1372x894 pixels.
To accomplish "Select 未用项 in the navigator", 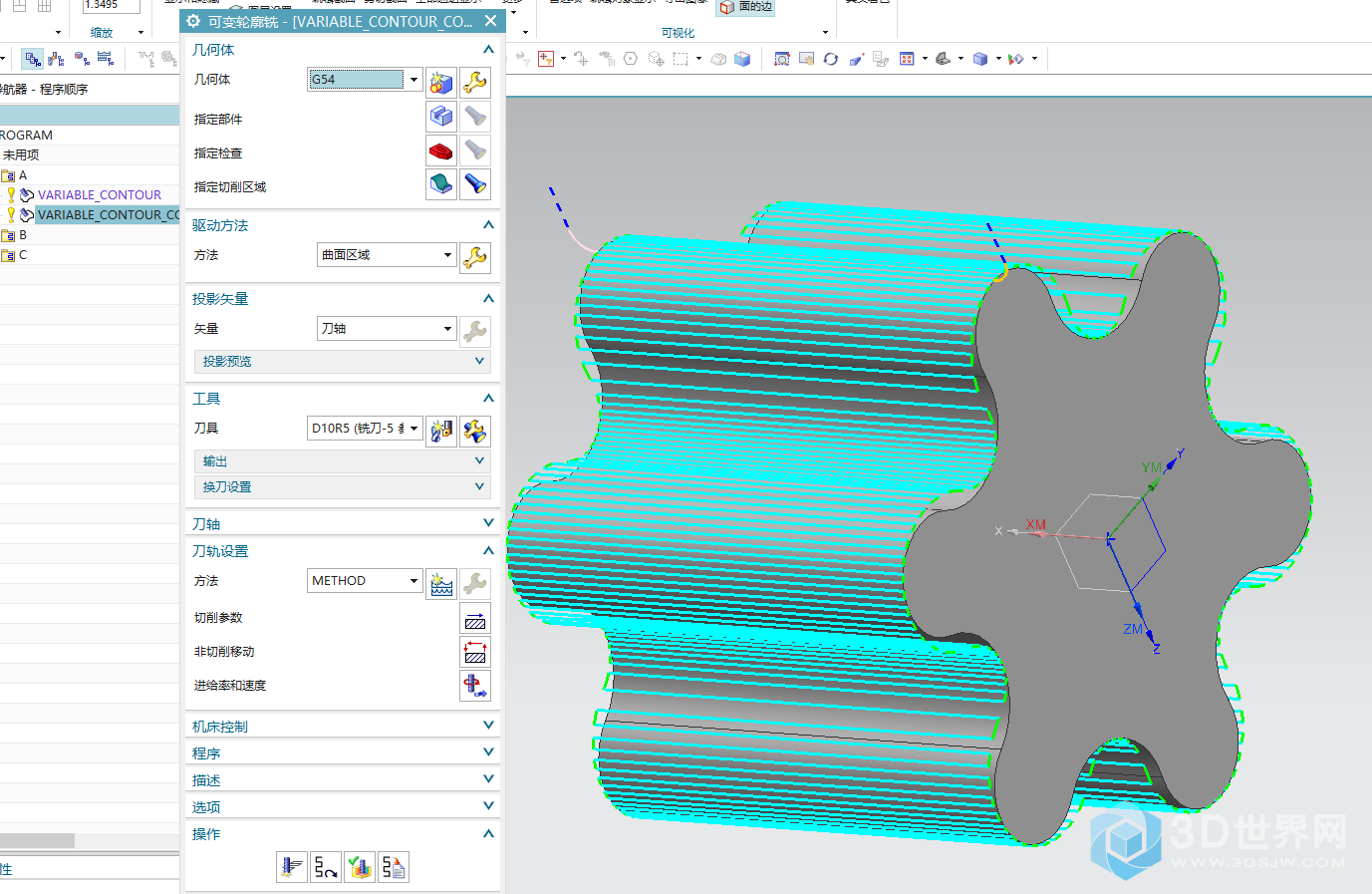I will (21, 155).
